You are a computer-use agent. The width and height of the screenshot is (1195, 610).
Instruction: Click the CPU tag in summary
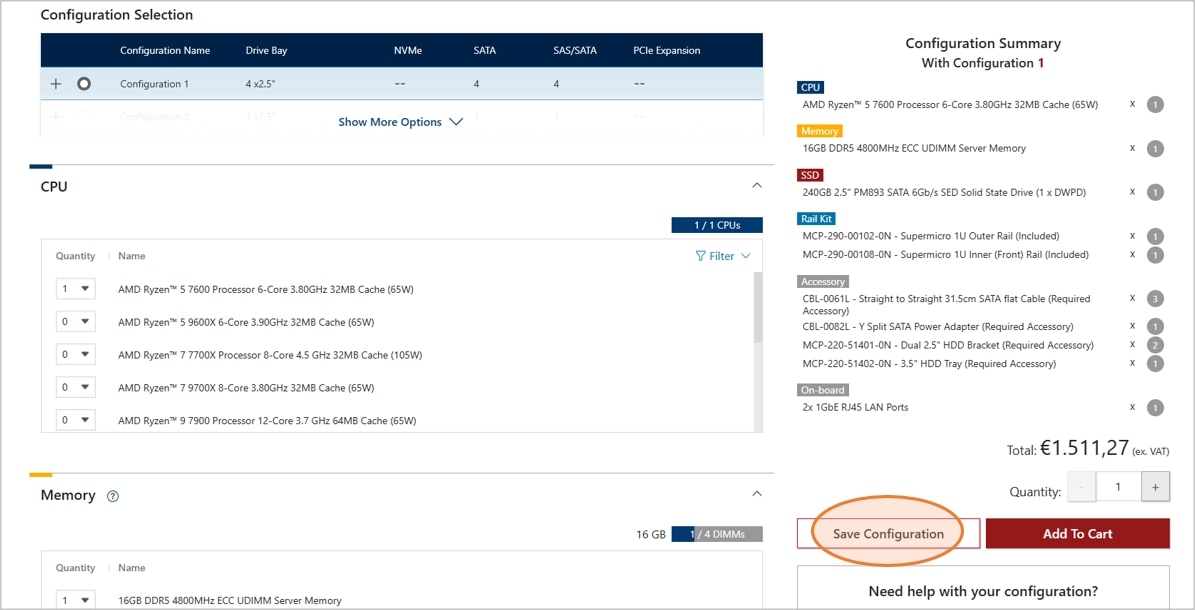pos(810,88)
